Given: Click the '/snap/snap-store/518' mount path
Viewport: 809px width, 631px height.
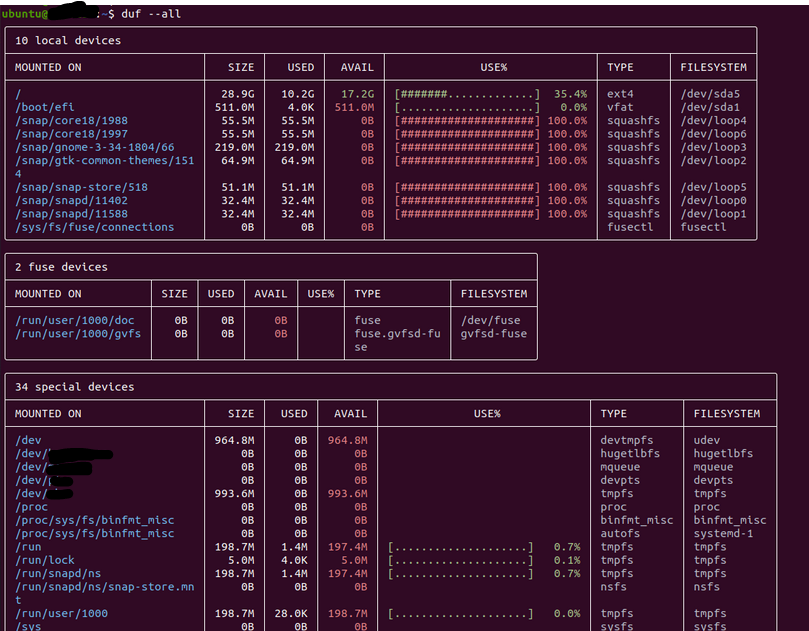Looking at the screenshot, I should (81, 187).
